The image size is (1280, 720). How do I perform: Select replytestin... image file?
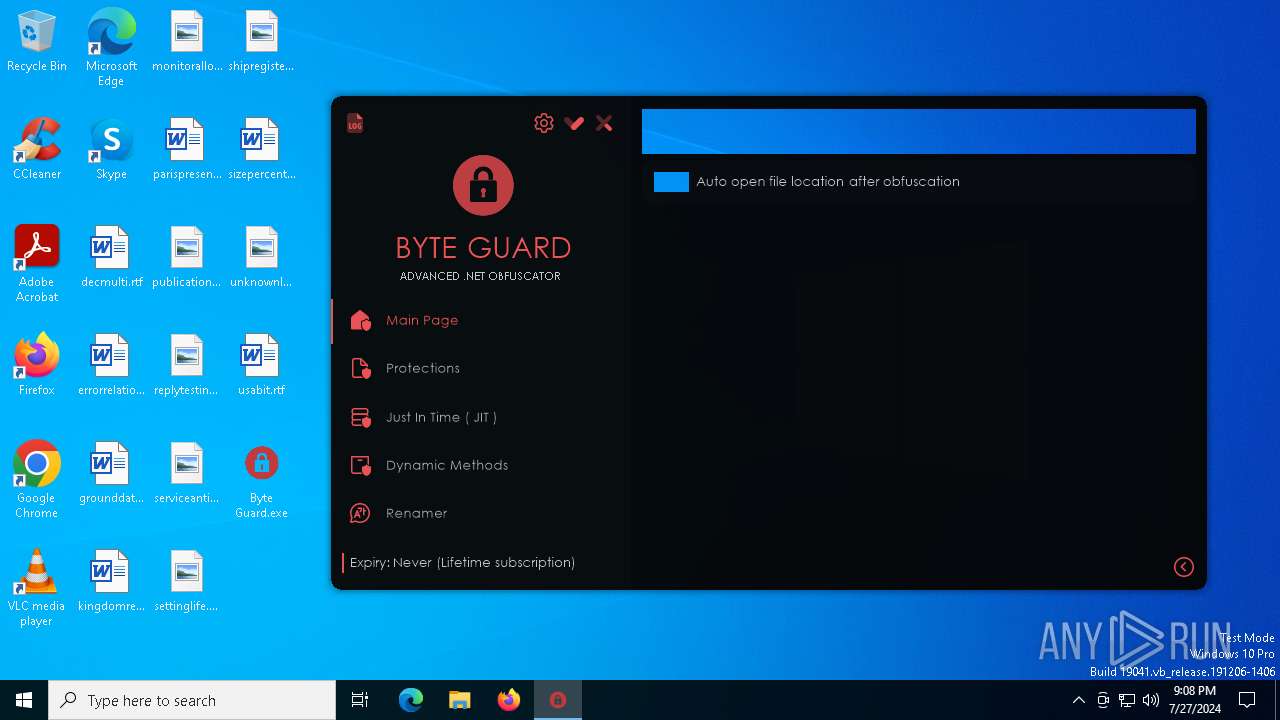click(x=187, y=366)
